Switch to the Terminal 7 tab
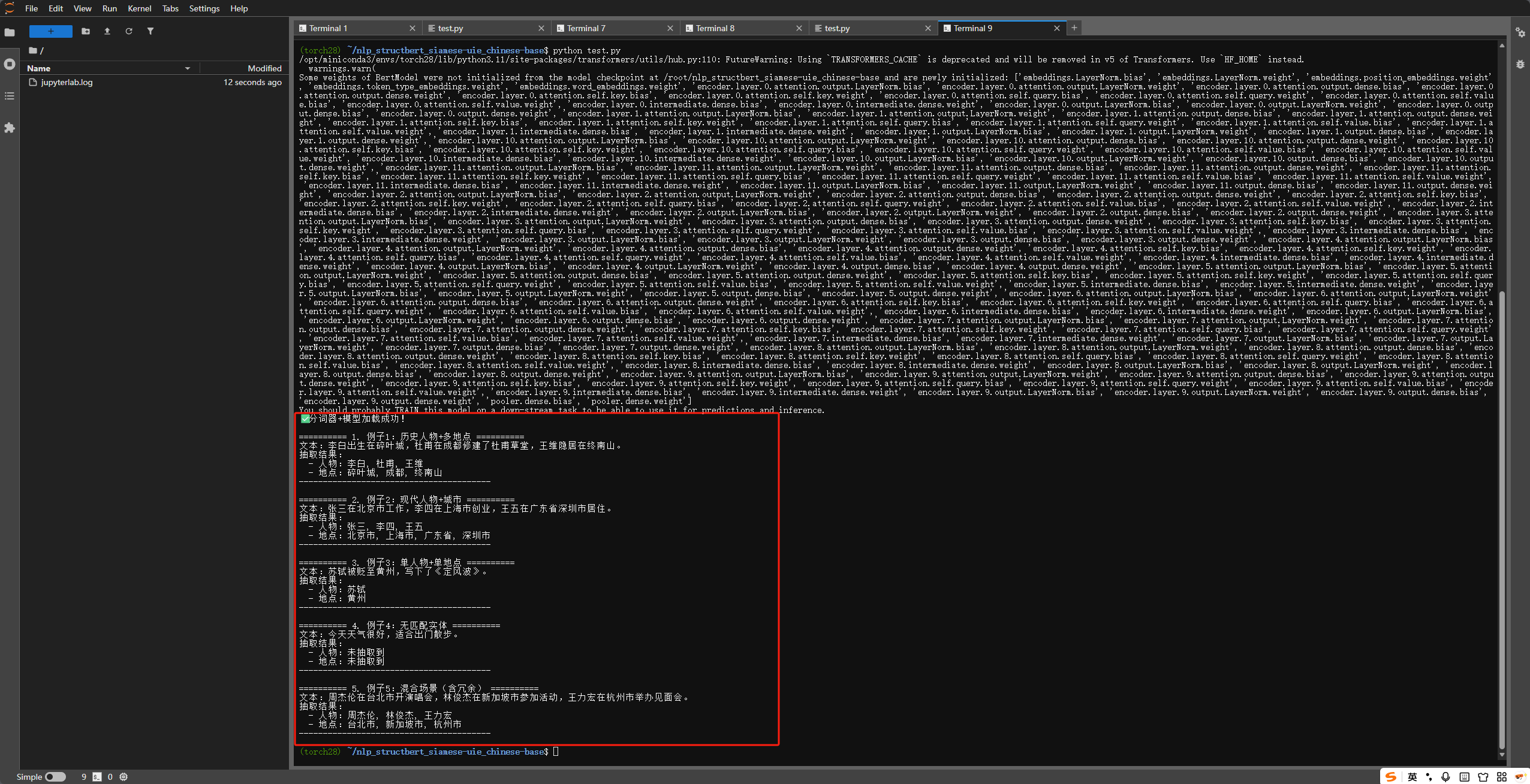This screenshot has height=784, width=1530. tap(616, 28)
